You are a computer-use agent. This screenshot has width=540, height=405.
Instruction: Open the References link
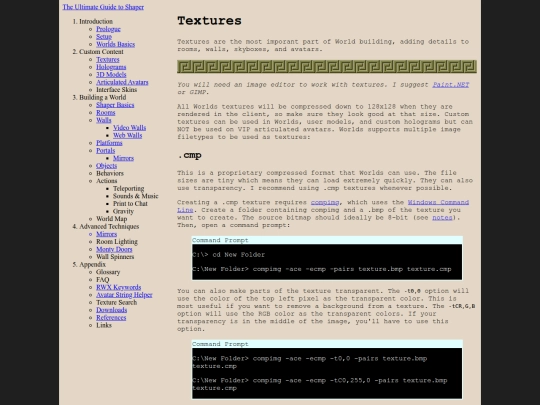click(x=111, y=317)
